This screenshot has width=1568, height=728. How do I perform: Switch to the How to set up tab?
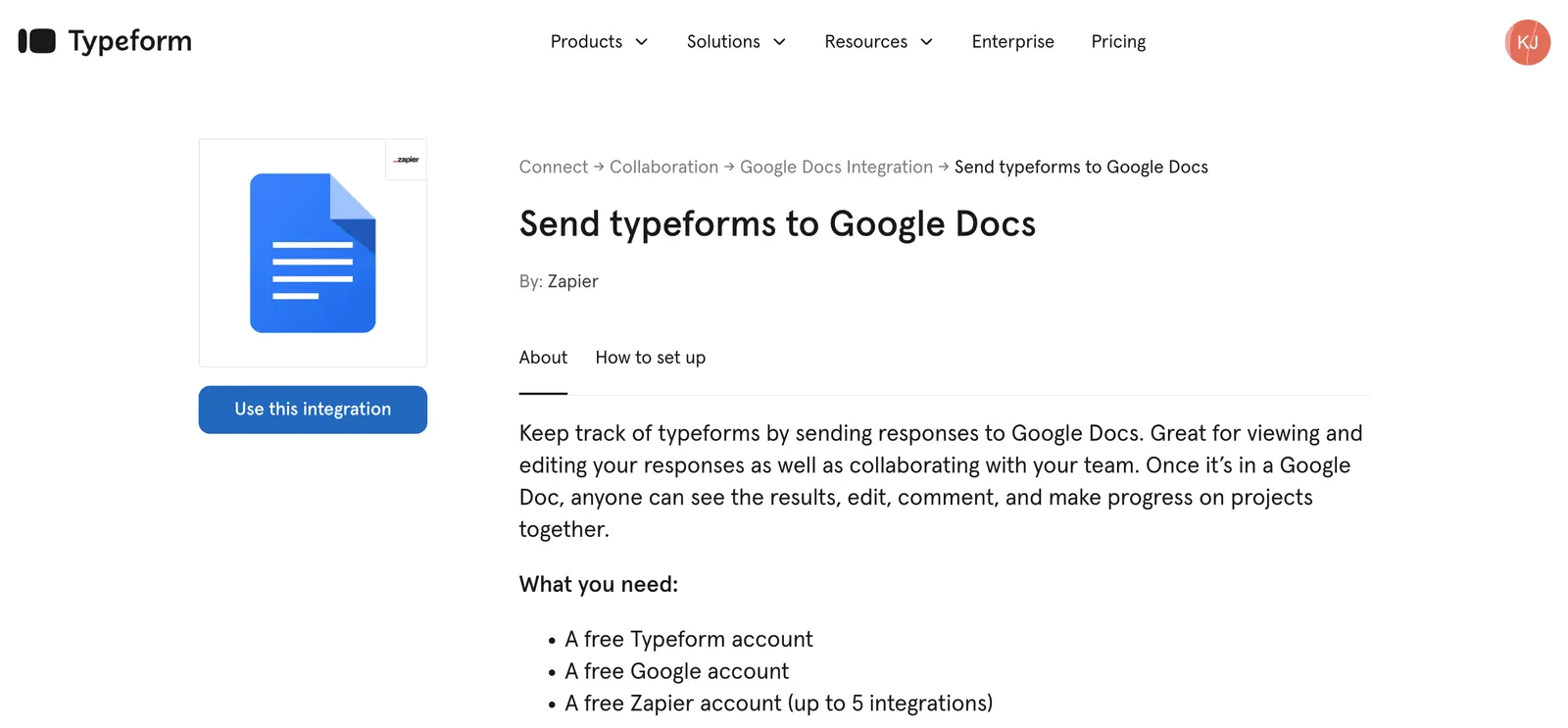click(x=650, y=358)
